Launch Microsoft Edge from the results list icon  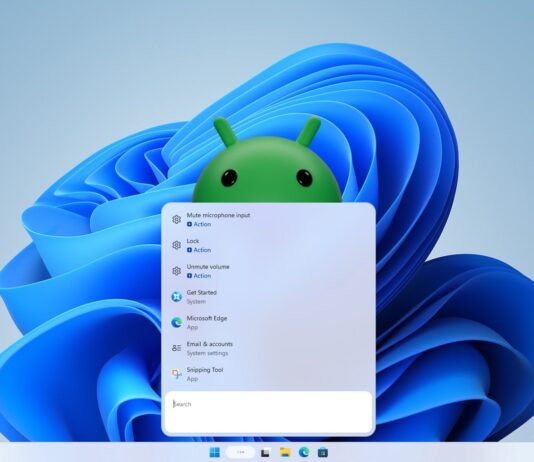coord(176,322)
